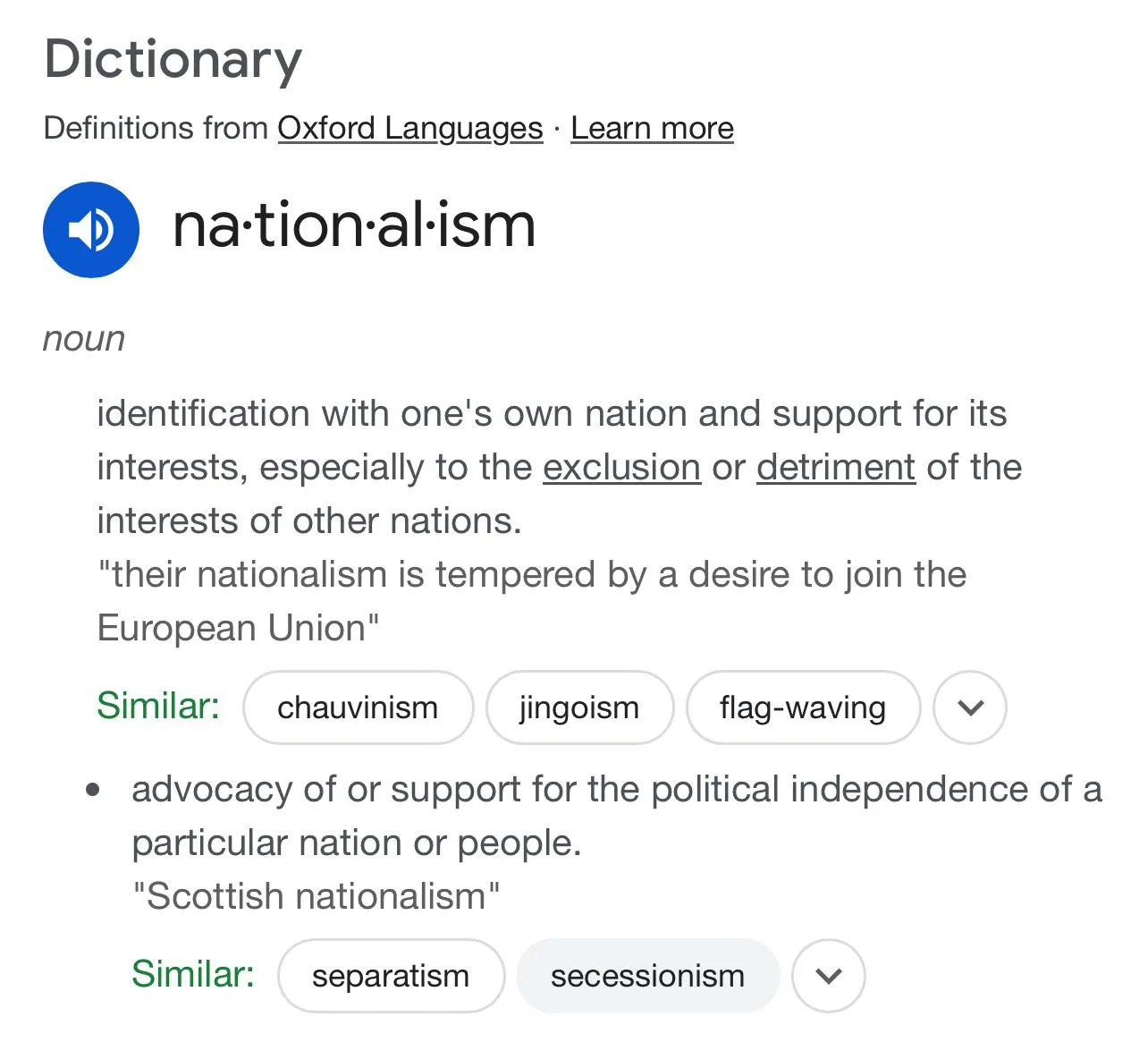Image resolution: width=1148 pixels, height=1042 pixels.
Task: Click the political independence definition text
Action: coord(616,816)
